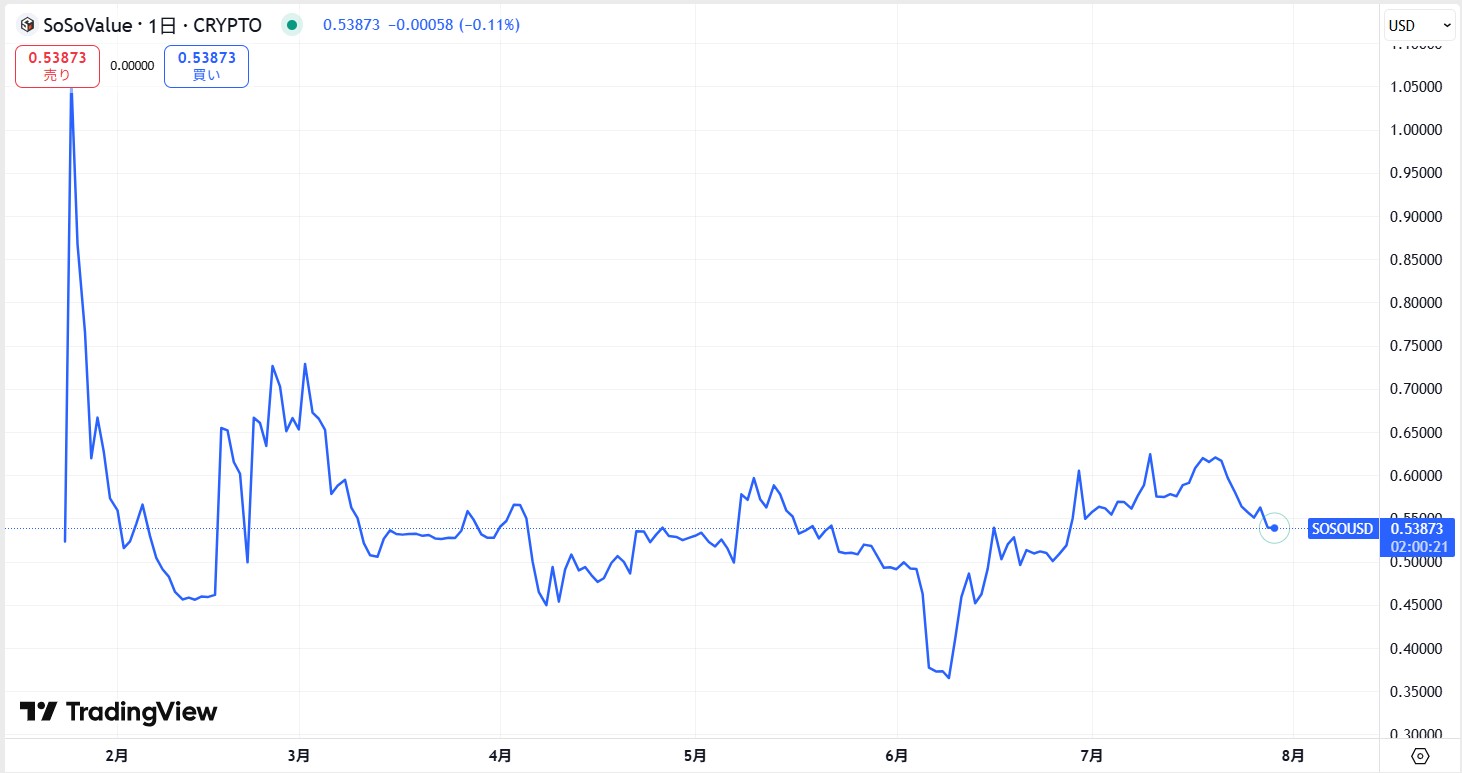Click the 7月 date axis label
1462x773 pixels.
(1092, 754)
